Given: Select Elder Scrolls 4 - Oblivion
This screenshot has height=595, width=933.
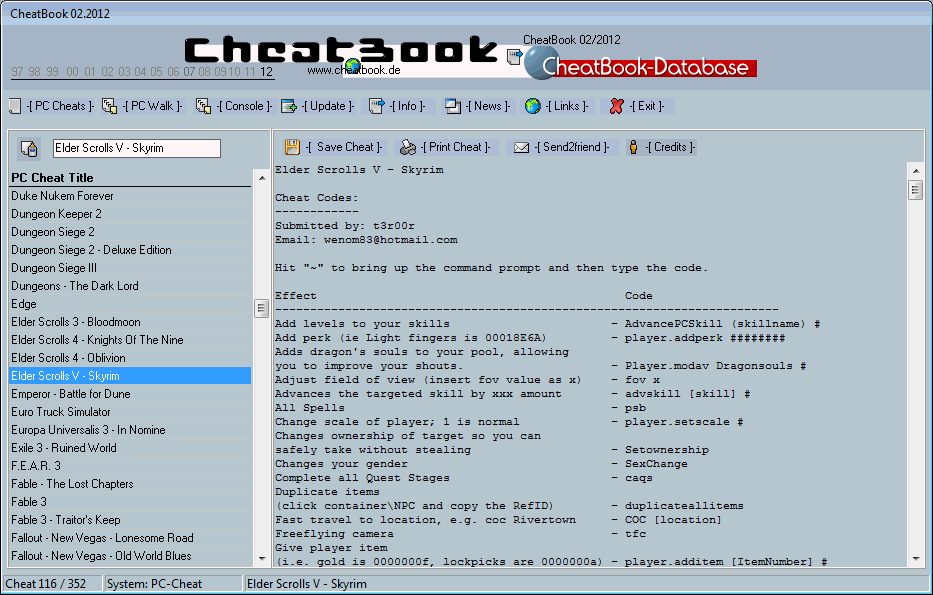Looking at the screenshot, I should click(130, 358).
